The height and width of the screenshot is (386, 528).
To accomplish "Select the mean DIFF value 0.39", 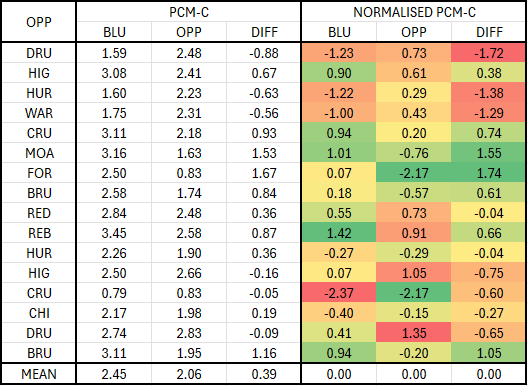I will click(x=264, y=374).
